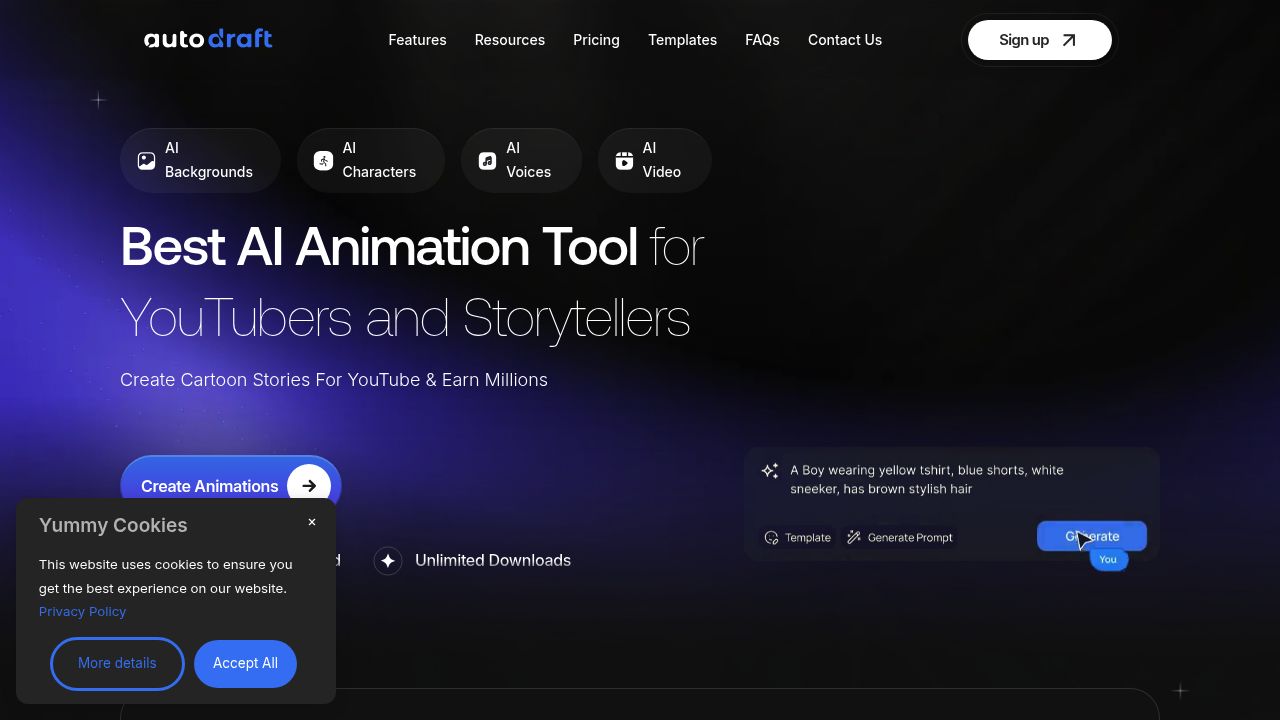Open the Templates menu item
The image size is (1280, 720).
(x=682, y=40)
